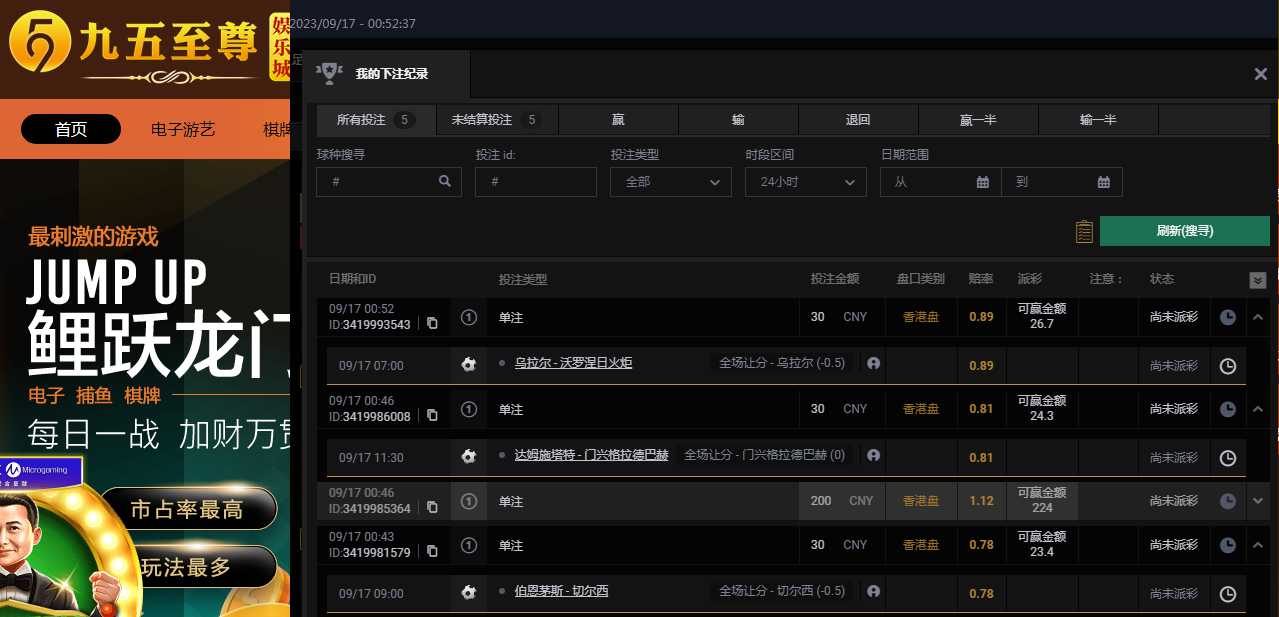Click the soccer ball icon for the 09/17 11:30 match
1279x617 pixels.
point(469,457)
